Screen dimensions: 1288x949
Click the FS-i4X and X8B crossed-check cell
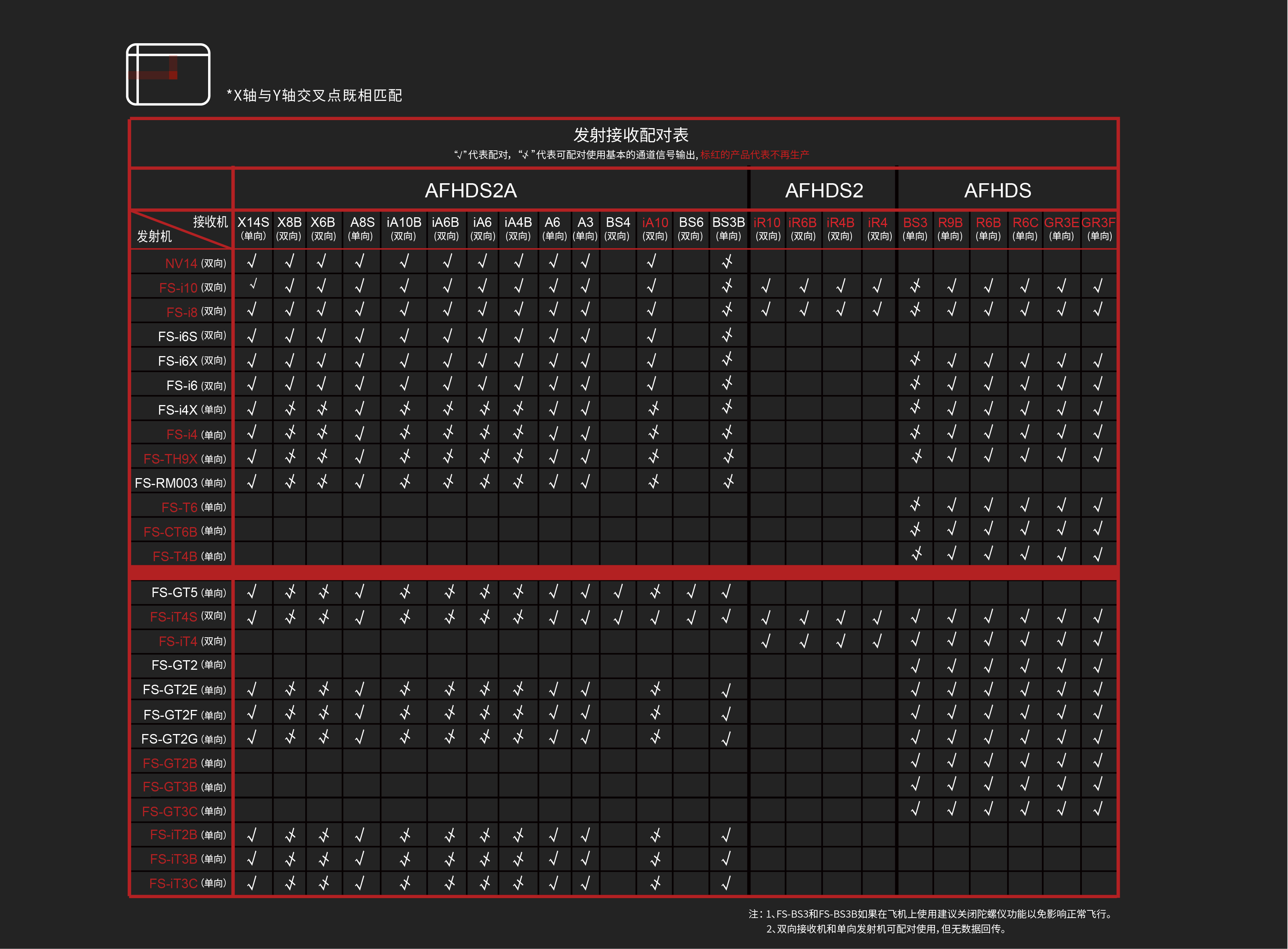click(x=290, y=409)
